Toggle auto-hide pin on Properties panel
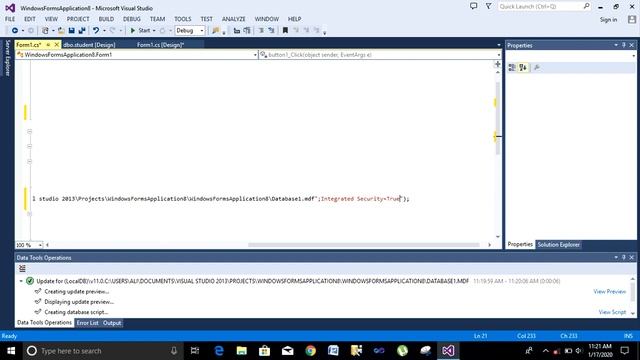The height and width of the screenshot is (360, 640). pyautogui.click(x=624, y=45)
